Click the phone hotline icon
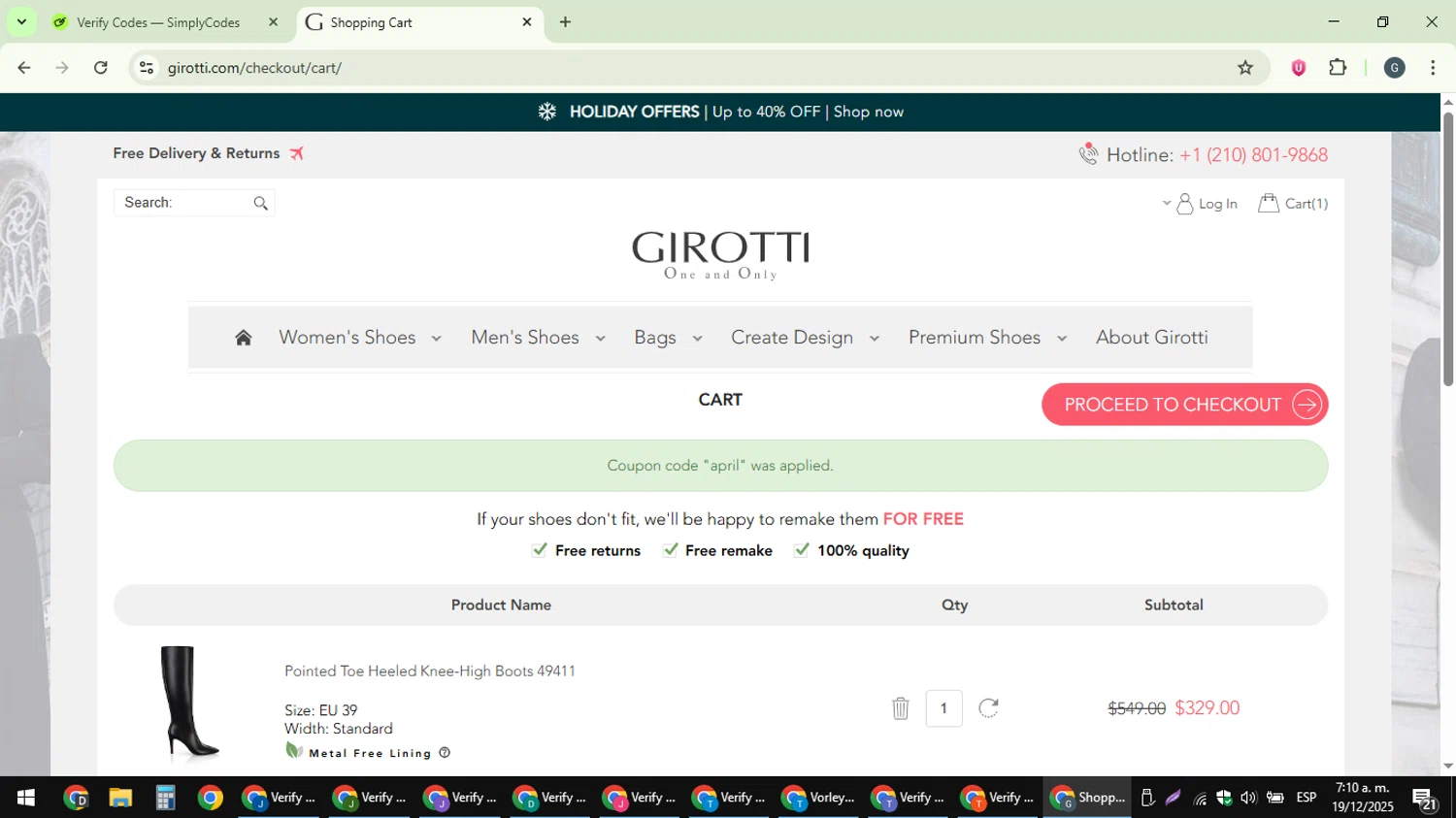1456x818 pixels. pos(1089,153)
